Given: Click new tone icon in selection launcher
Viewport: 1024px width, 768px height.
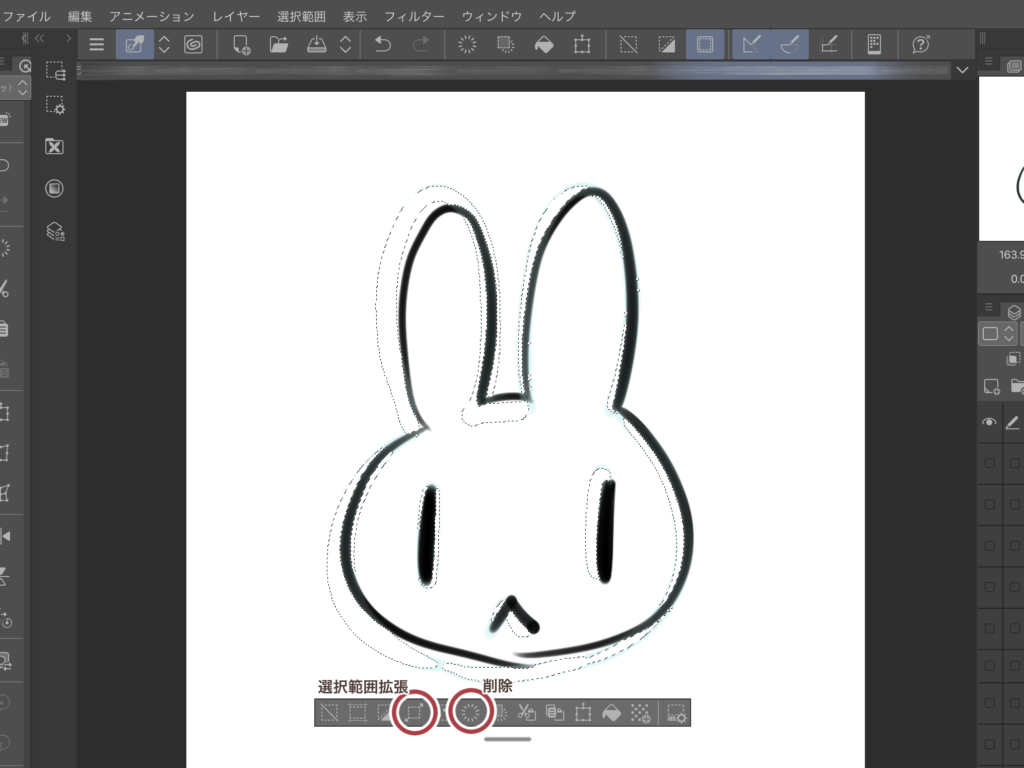Looking at the screenshot, I should (640, 712).
